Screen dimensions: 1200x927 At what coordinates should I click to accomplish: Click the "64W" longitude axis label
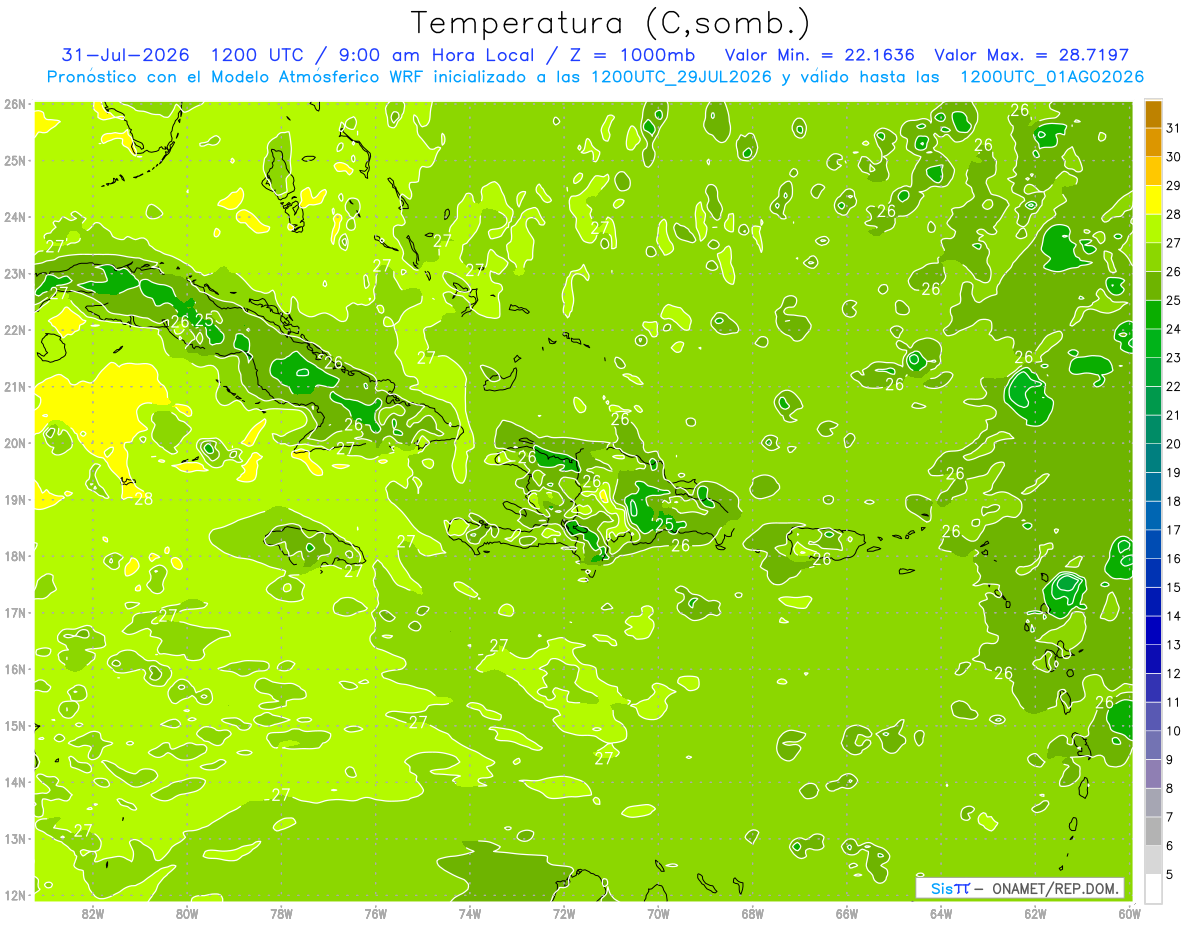tap(941, 913)
